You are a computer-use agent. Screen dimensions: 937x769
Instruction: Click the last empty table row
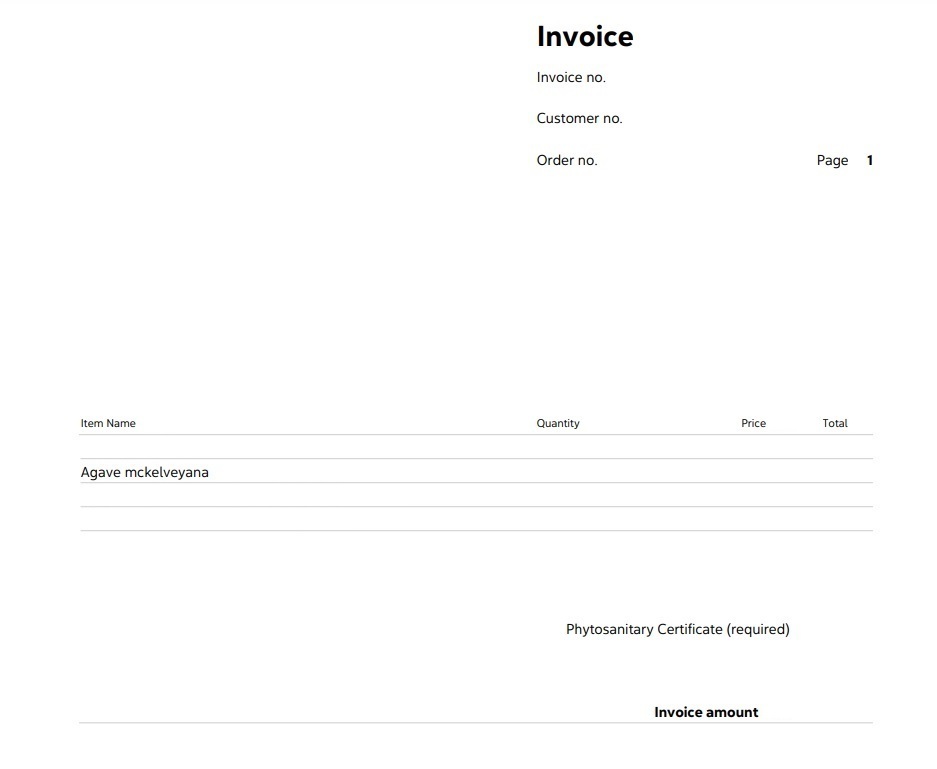tap(476, 519)
